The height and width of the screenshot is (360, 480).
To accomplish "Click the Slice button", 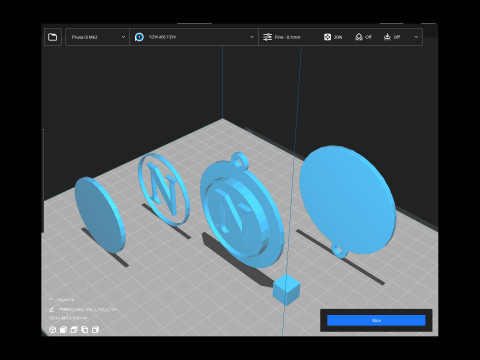I will tap(376, 320).
